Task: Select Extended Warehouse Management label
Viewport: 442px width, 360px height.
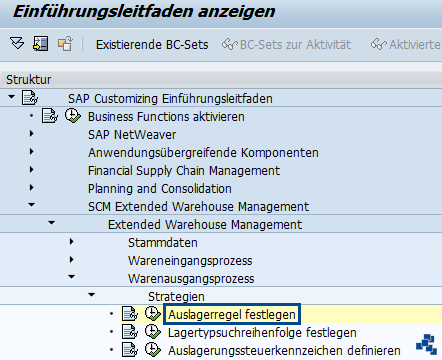Action: [205, 225]
